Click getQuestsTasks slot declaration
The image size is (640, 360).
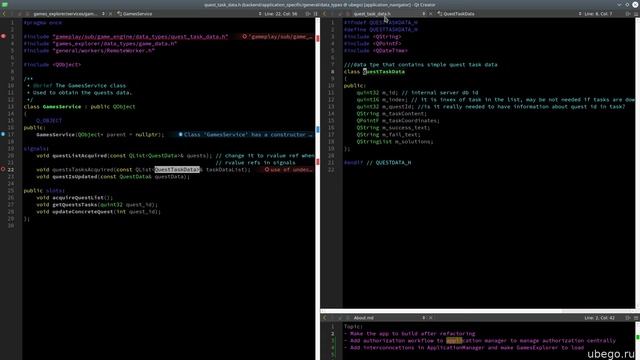pyautogui.click(x=75, y=204)
